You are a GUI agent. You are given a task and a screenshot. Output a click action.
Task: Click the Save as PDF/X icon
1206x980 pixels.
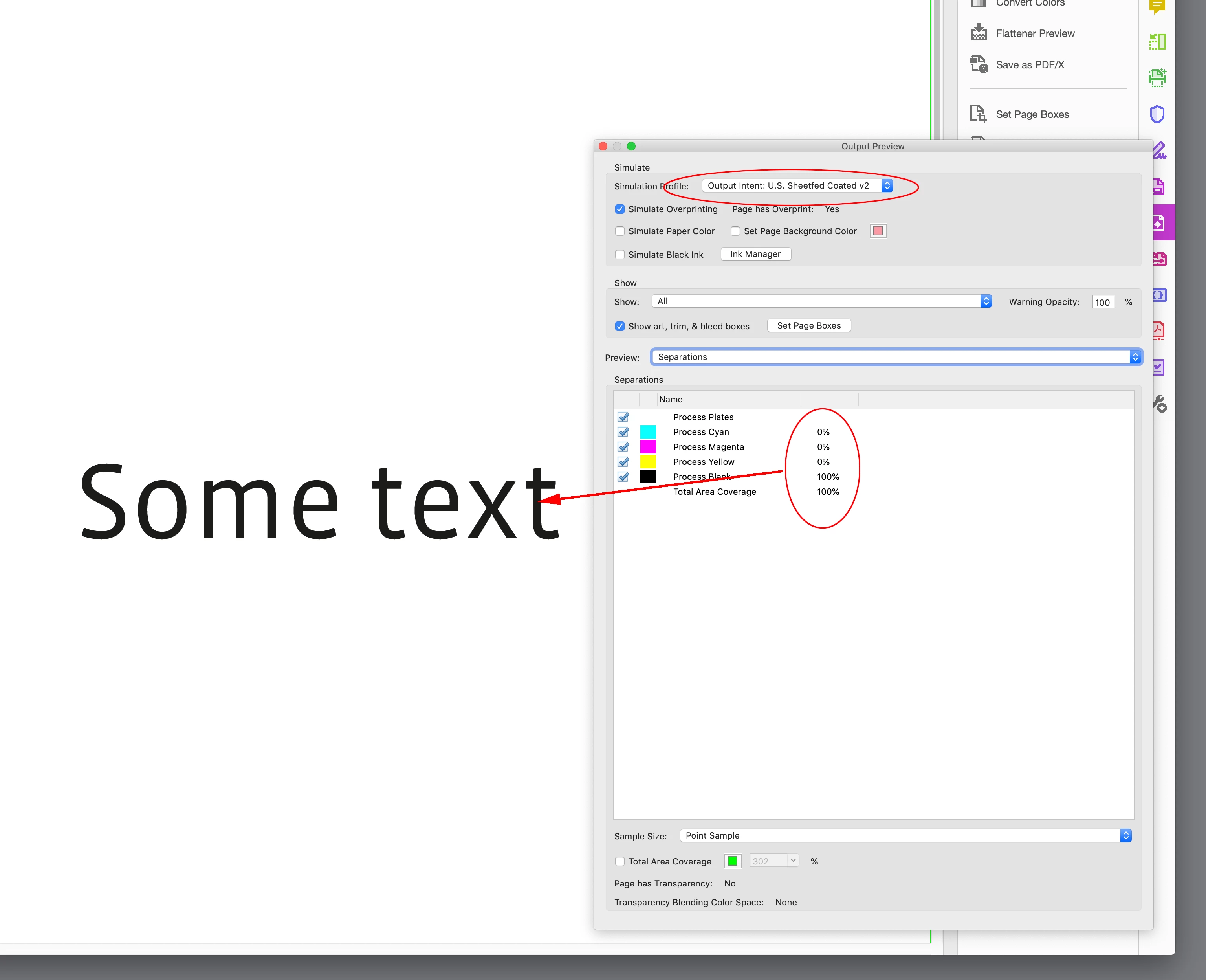[x=979, y=64]
